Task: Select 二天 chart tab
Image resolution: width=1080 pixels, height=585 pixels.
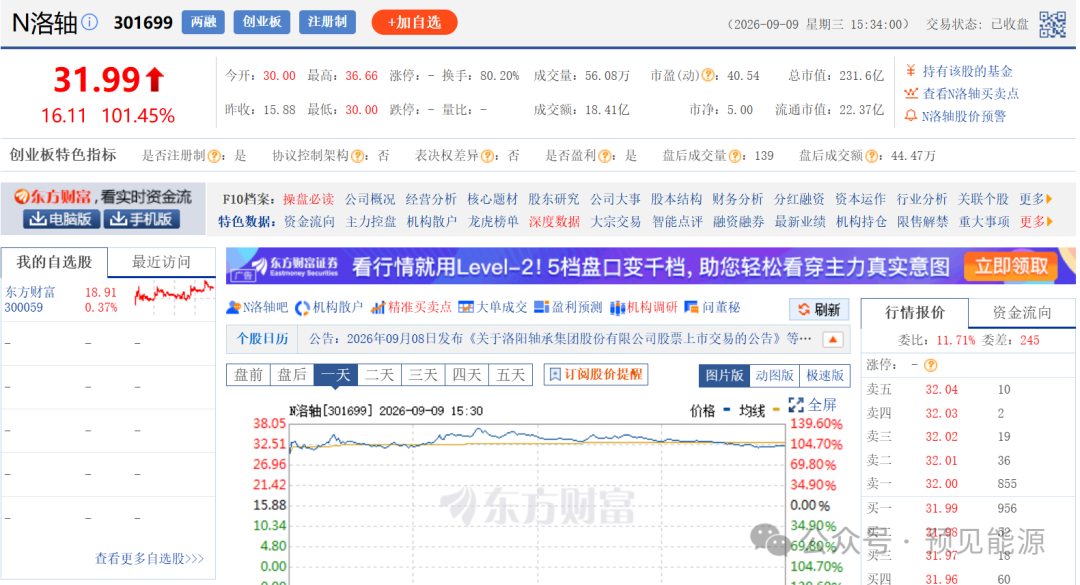Action: (380, 375)
